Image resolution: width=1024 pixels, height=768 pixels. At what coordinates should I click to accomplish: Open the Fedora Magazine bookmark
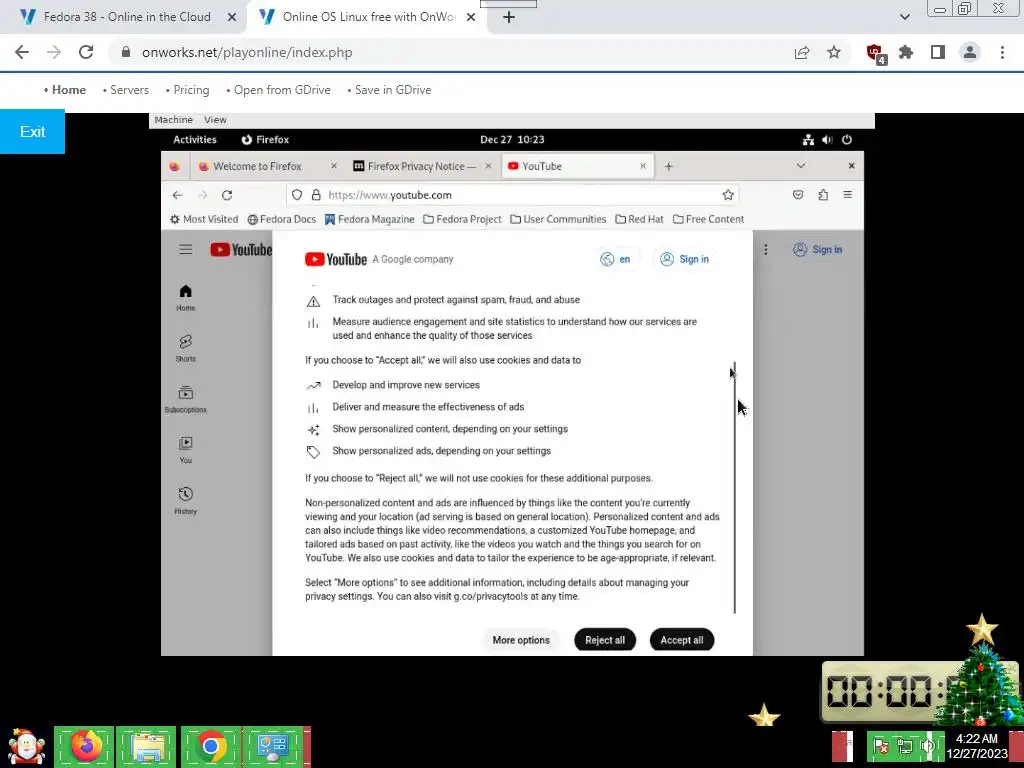370,219
